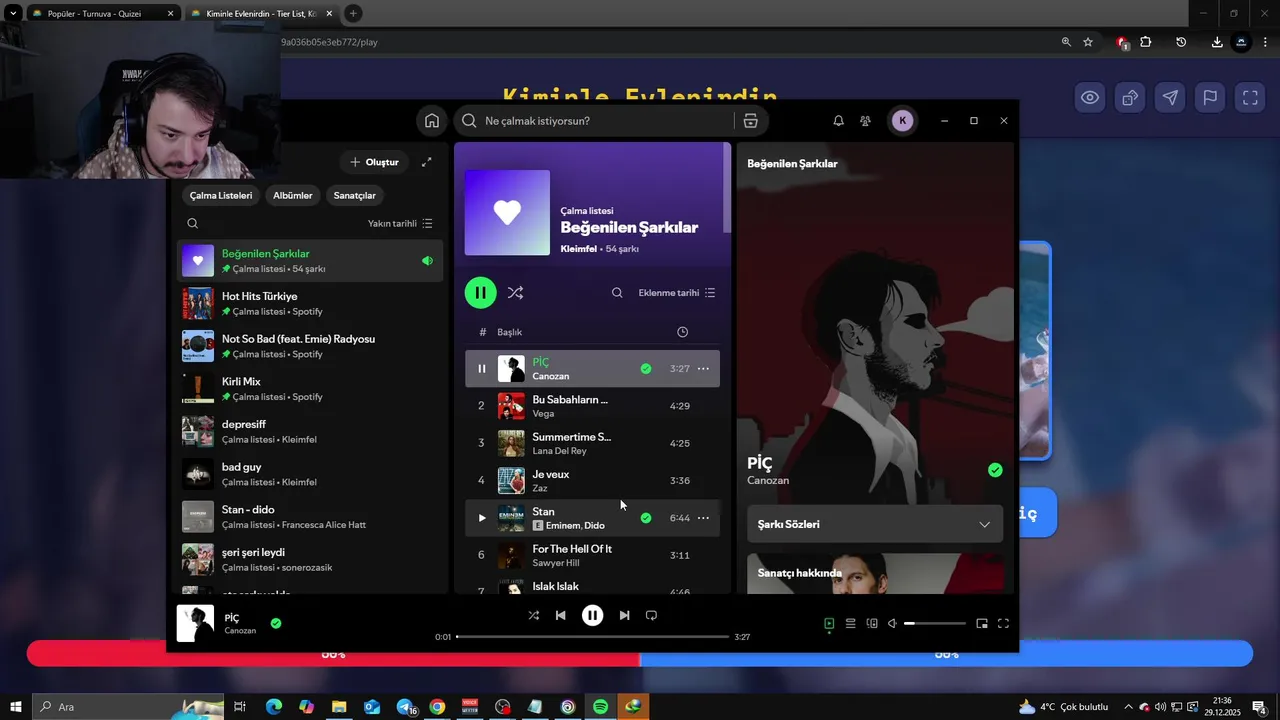Skip to previous track
The image size is (1280, 720).
coord(561,616)
